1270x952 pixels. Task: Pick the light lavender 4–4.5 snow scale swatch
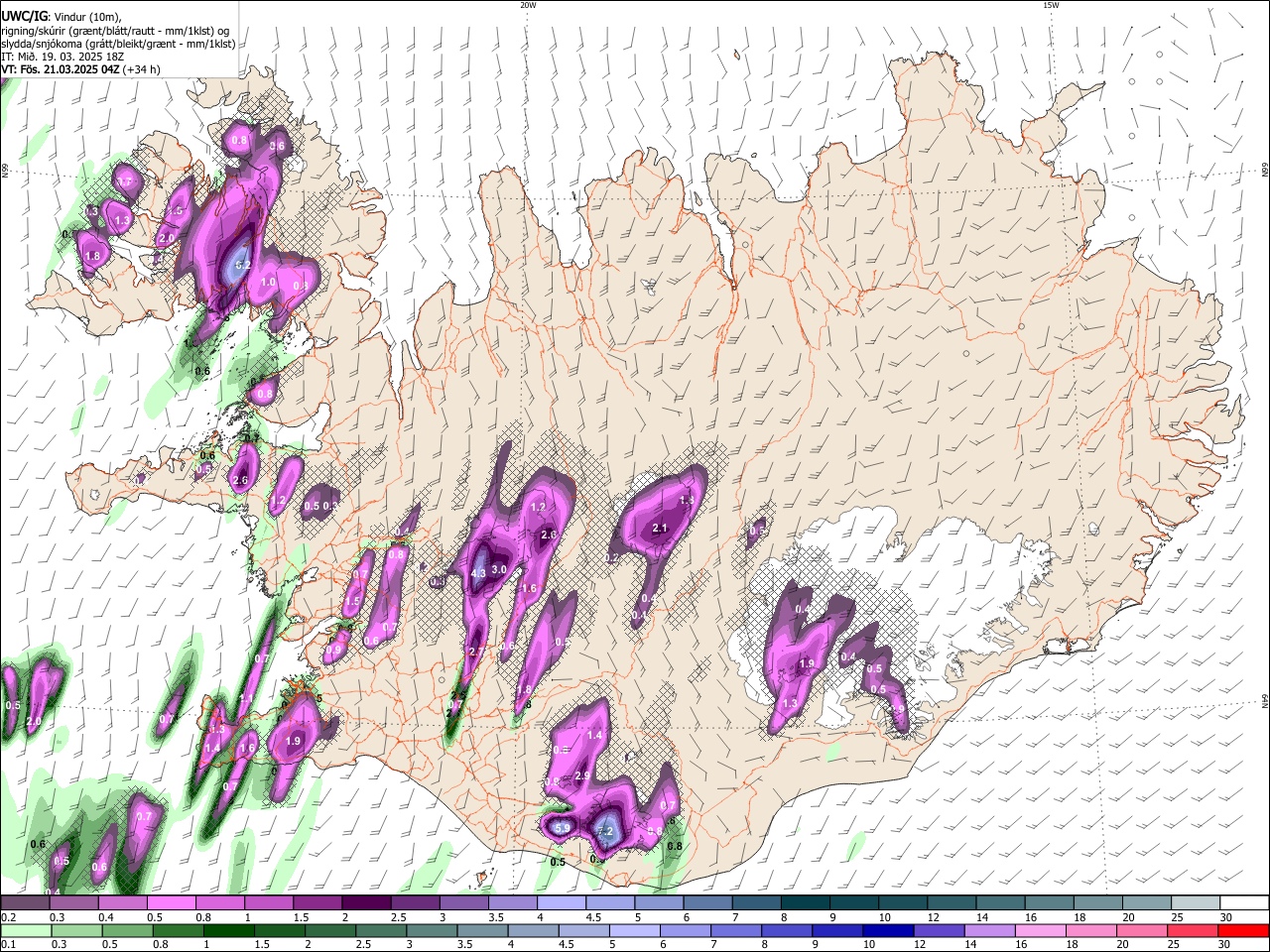(562, 903)
